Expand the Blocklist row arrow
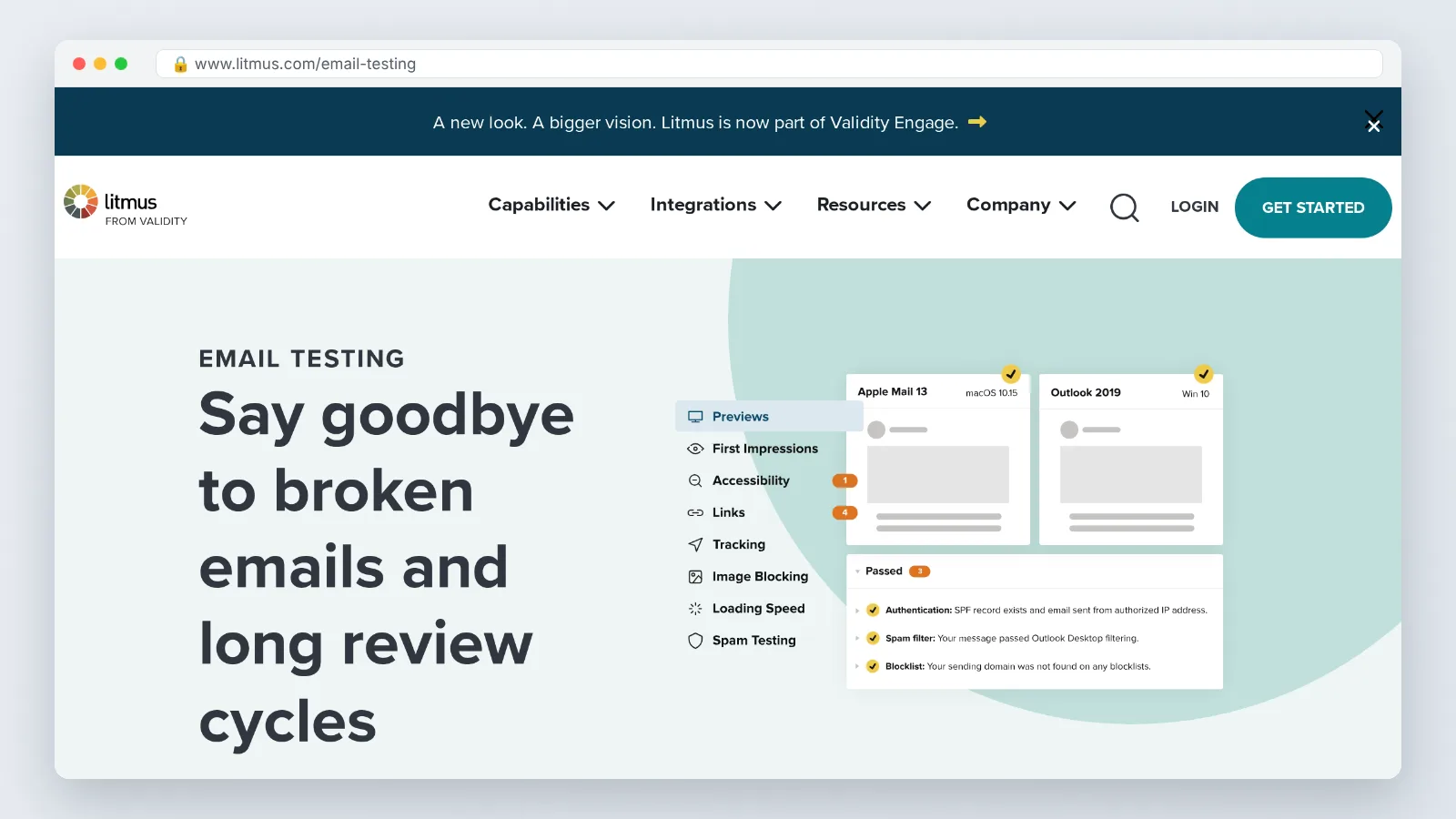Image resolution: width=1456 pixels, height=819 pixels. point(857,666)
